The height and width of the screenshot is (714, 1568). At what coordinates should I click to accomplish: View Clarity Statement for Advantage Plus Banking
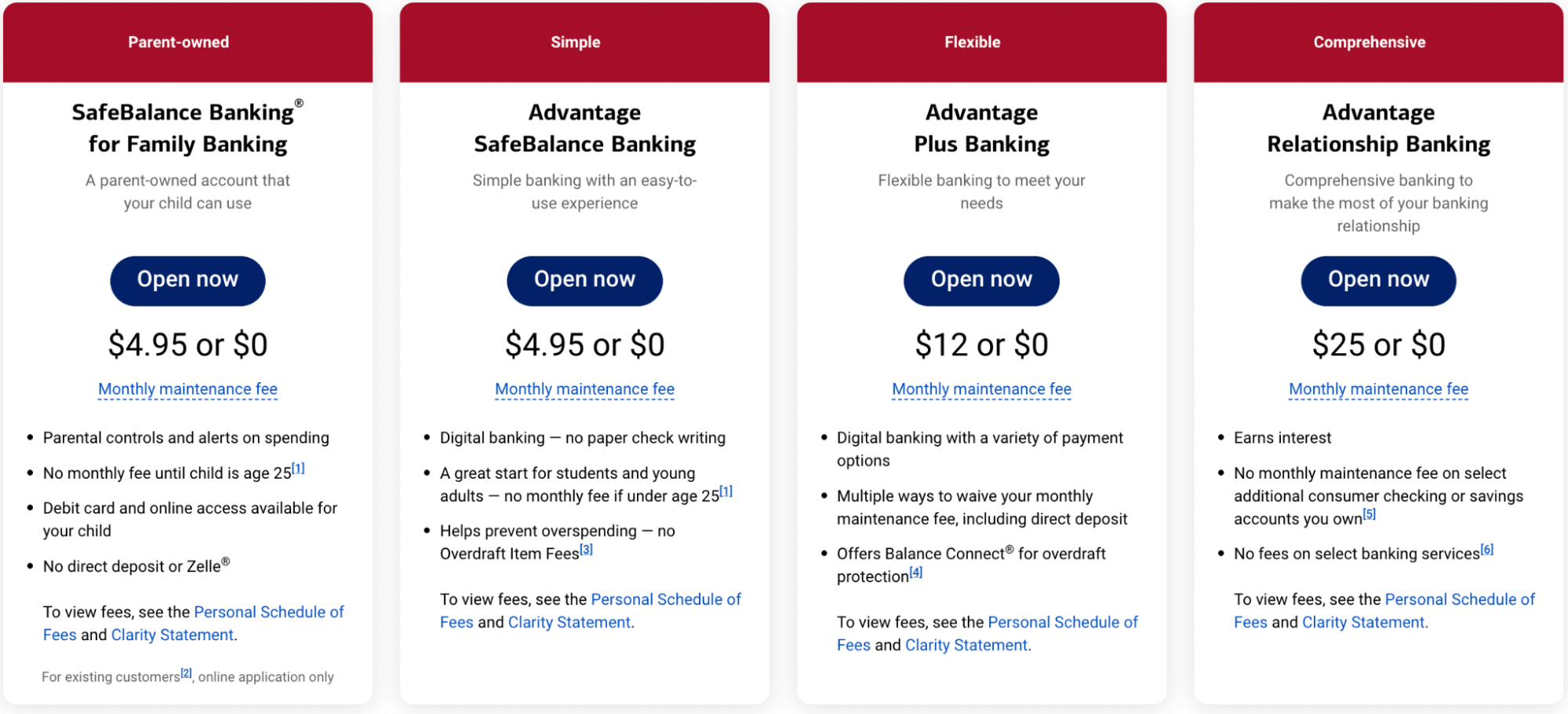tap(966, 645)
